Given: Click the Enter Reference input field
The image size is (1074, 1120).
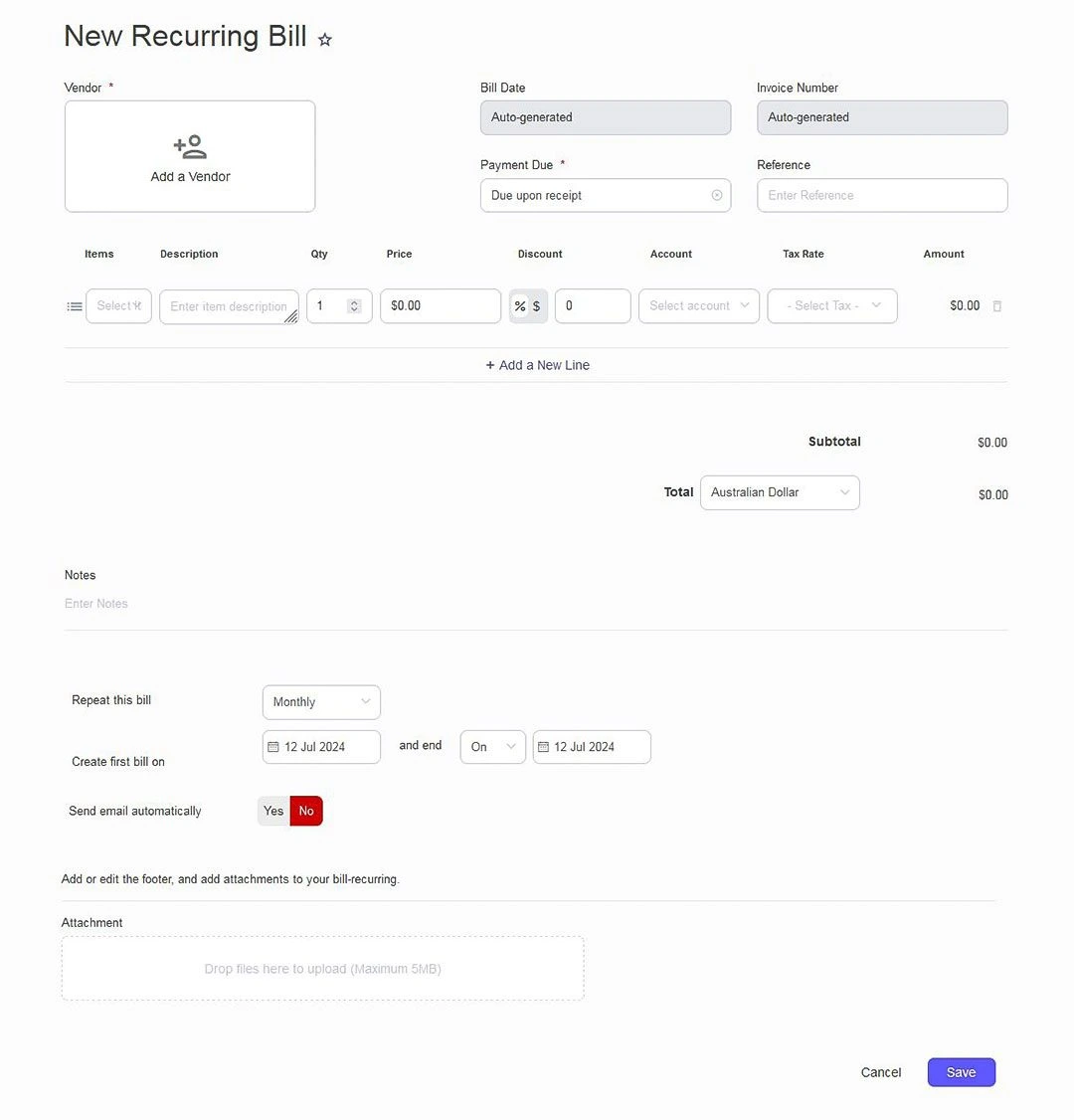Looking at the screenshot, I should coord(882,195).
